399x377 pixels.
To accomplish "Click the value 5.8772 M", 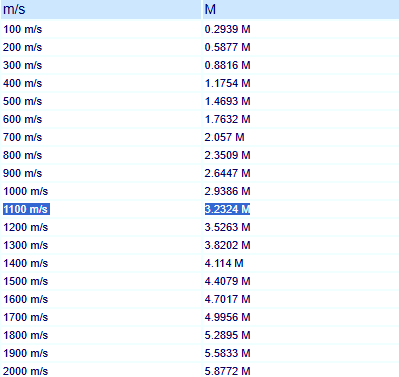I will click(x=227, y=371).
